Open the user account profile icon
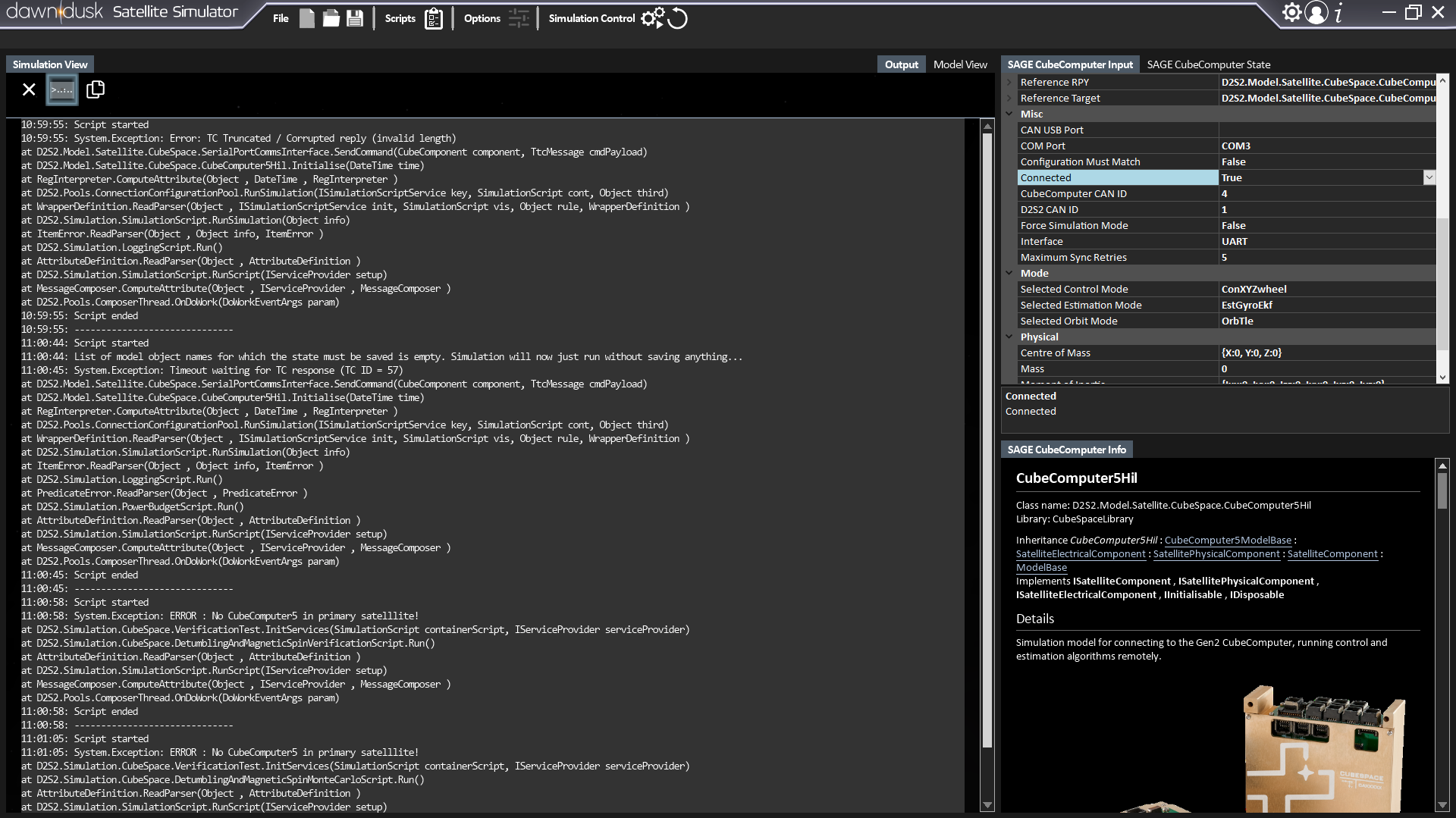 pos(1316,13)
